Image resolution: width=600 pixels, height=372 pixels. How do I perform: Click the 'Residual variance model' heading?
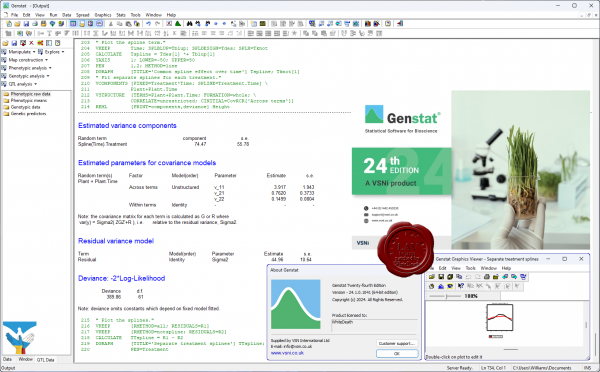116,241
